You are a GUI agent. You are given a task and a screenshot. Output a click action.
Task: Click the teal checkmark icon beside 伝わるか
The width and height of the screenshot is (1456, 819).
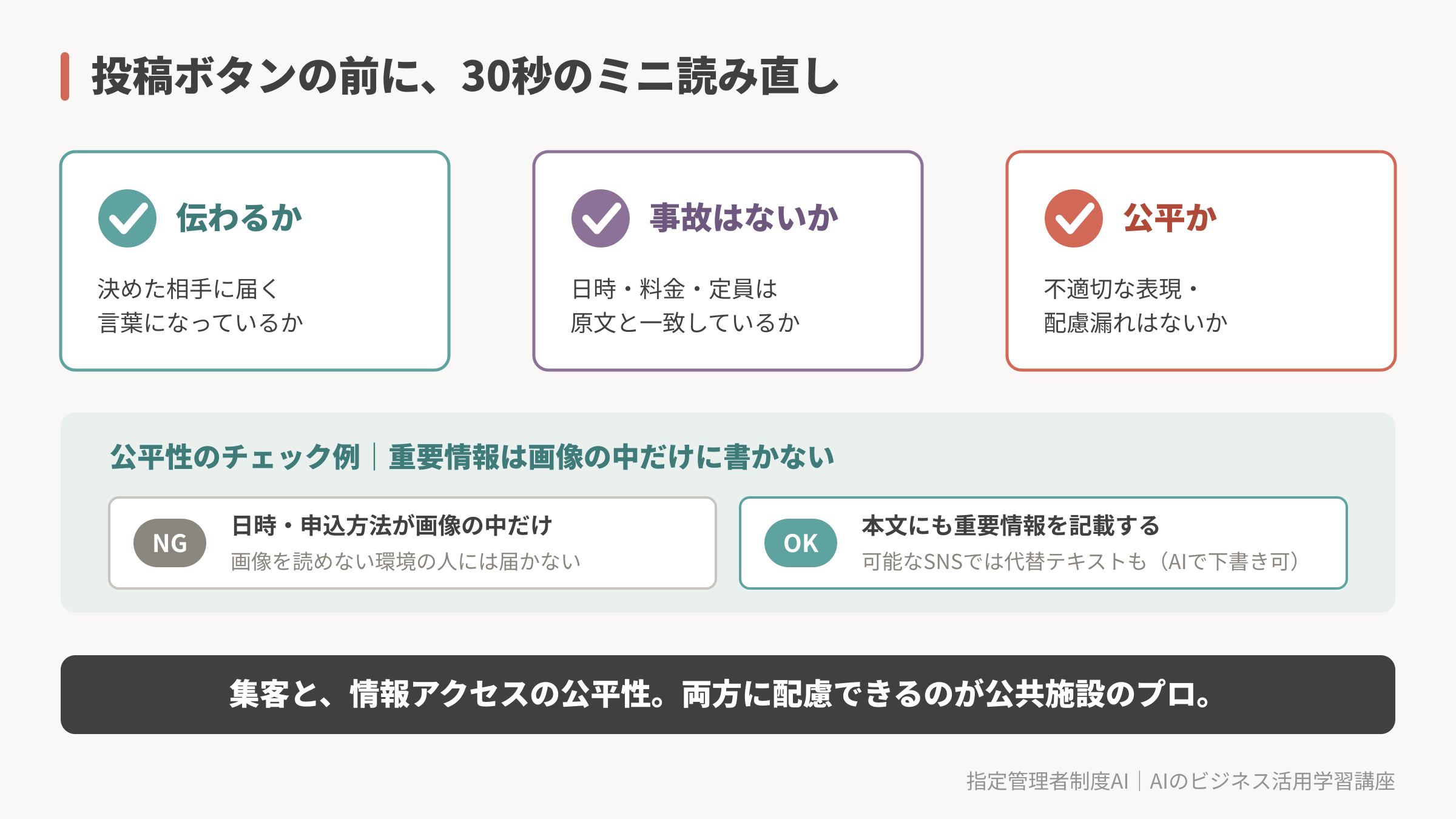pos(127,218)
